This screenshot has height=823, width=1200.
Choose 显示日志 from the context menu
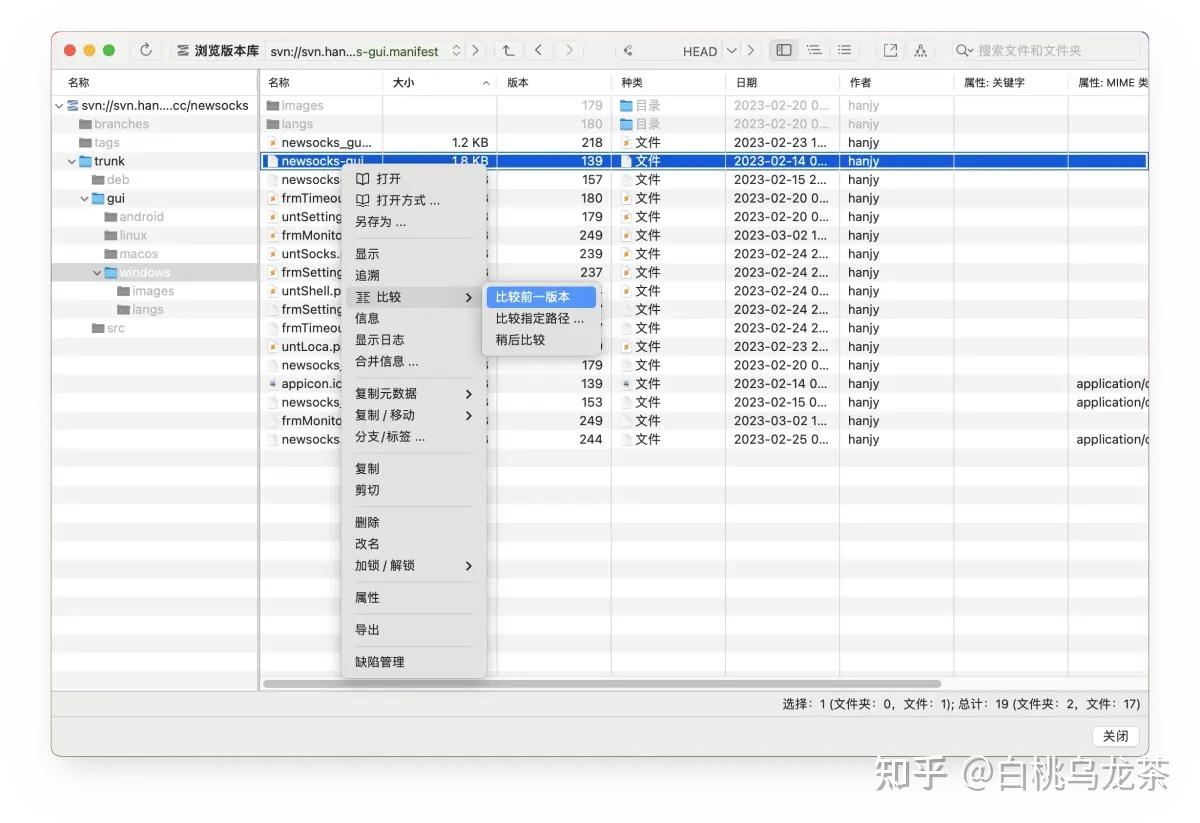tap(381, 339)
